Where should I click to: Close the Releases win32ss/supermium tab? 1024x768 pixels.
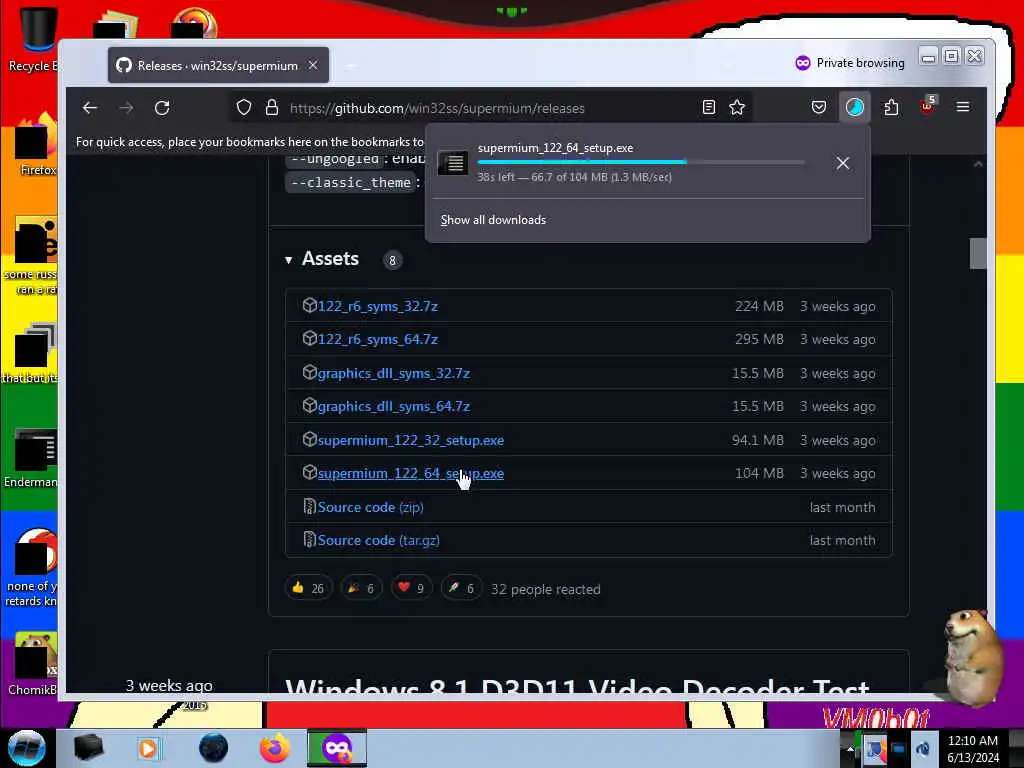[313, 65]
